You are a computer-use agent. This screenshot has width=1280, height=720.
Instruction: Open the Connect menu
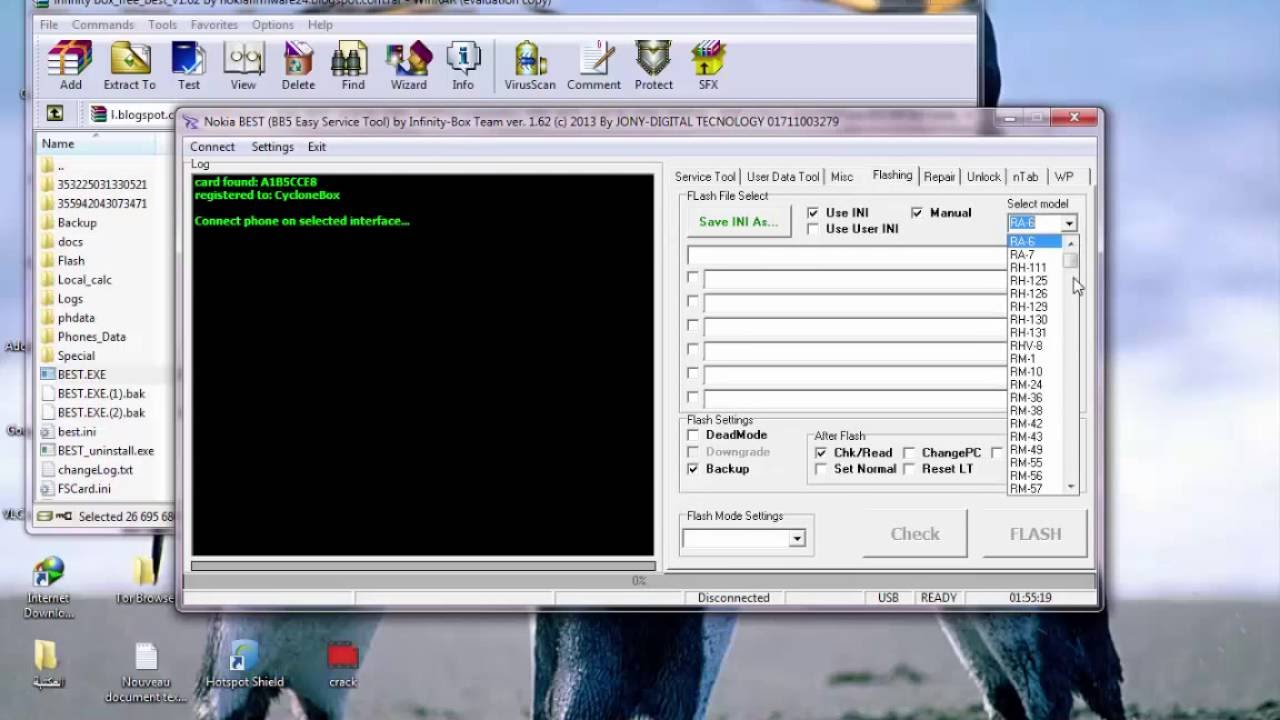212,147
